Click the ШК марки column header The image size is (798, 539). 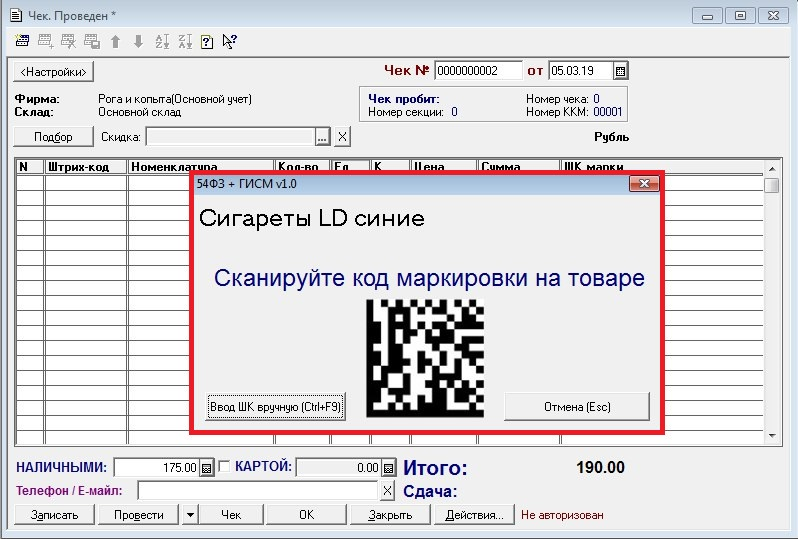click(x=662, y=167)
